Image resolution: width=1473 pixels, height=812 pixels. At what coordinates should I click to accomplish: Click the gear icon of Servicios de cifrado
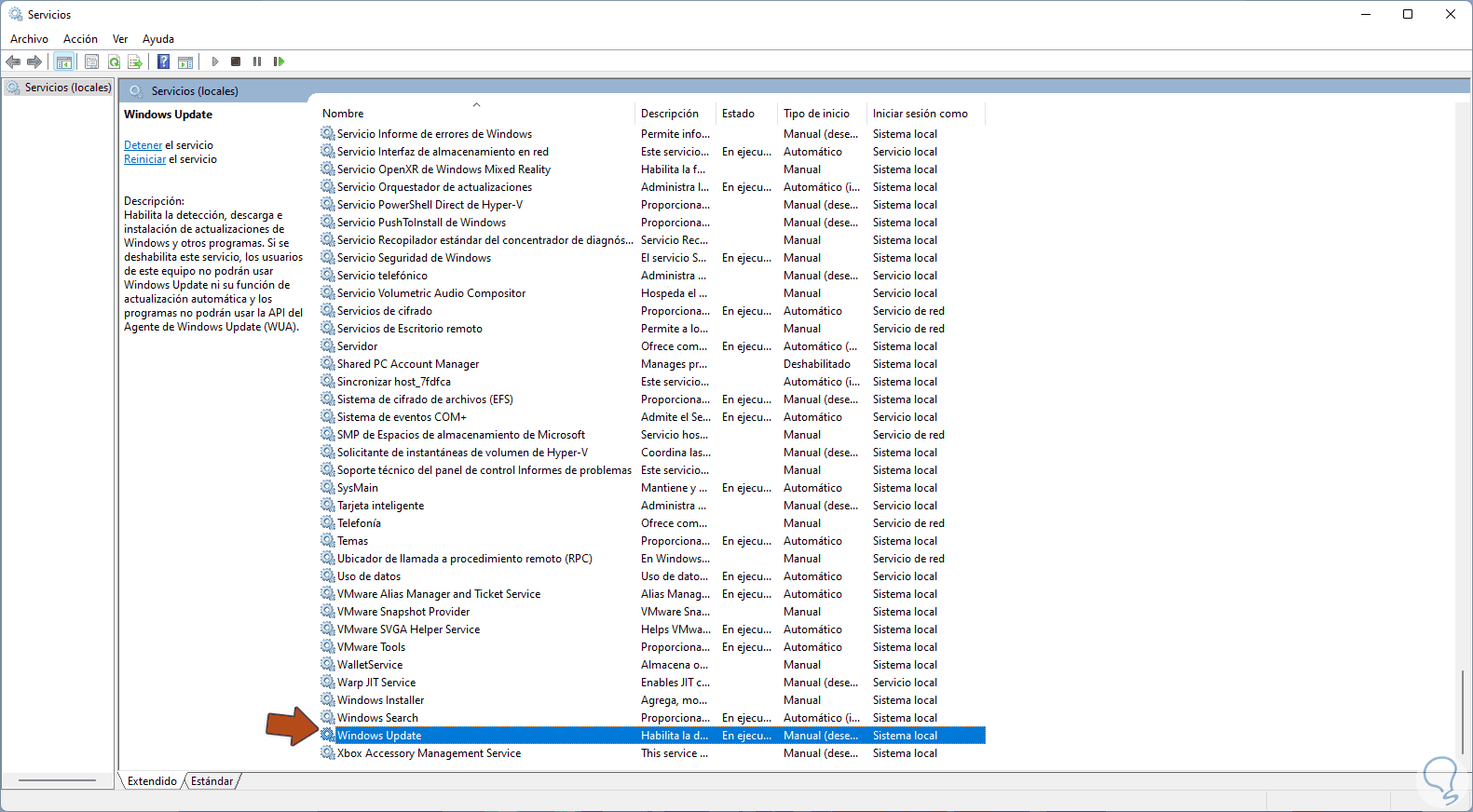(x=328, y=311)
